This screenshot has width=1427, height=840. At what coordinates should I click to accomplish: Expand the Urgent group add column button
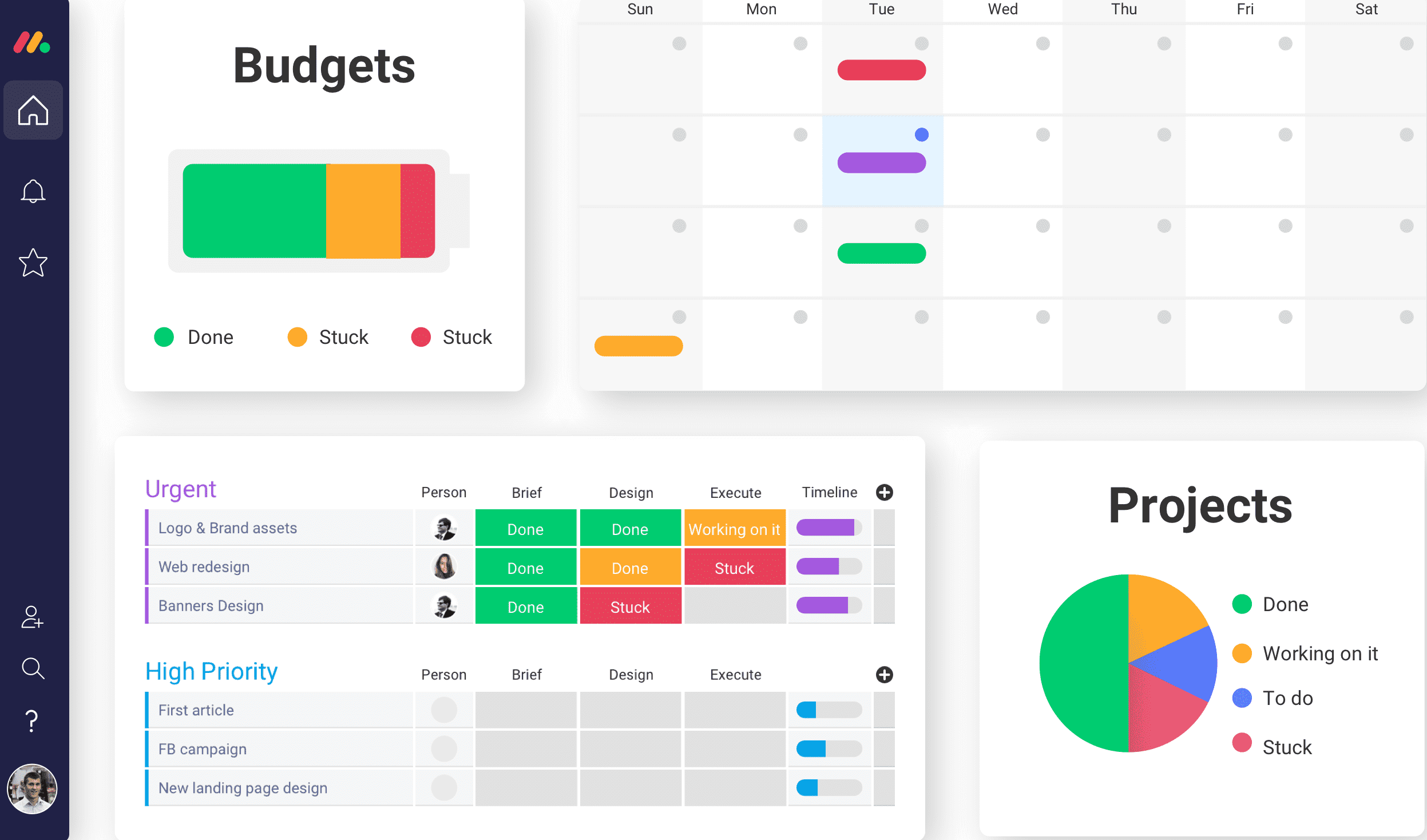(885, 490)
